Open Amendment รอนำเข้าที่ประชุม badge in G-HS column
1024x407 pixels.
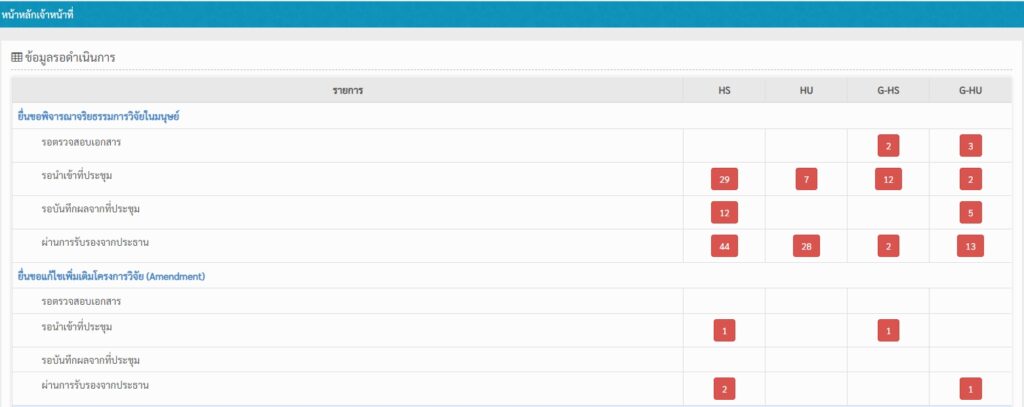[x=888, y=331]
